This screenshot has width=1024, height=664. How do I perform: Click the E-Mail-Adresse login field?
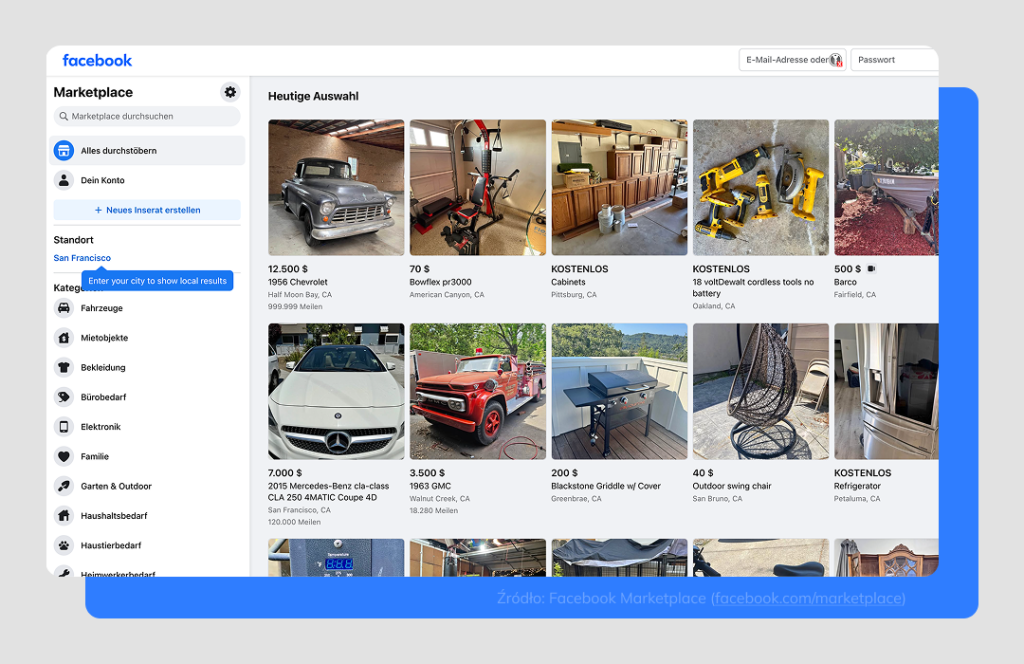click(792, 59)
